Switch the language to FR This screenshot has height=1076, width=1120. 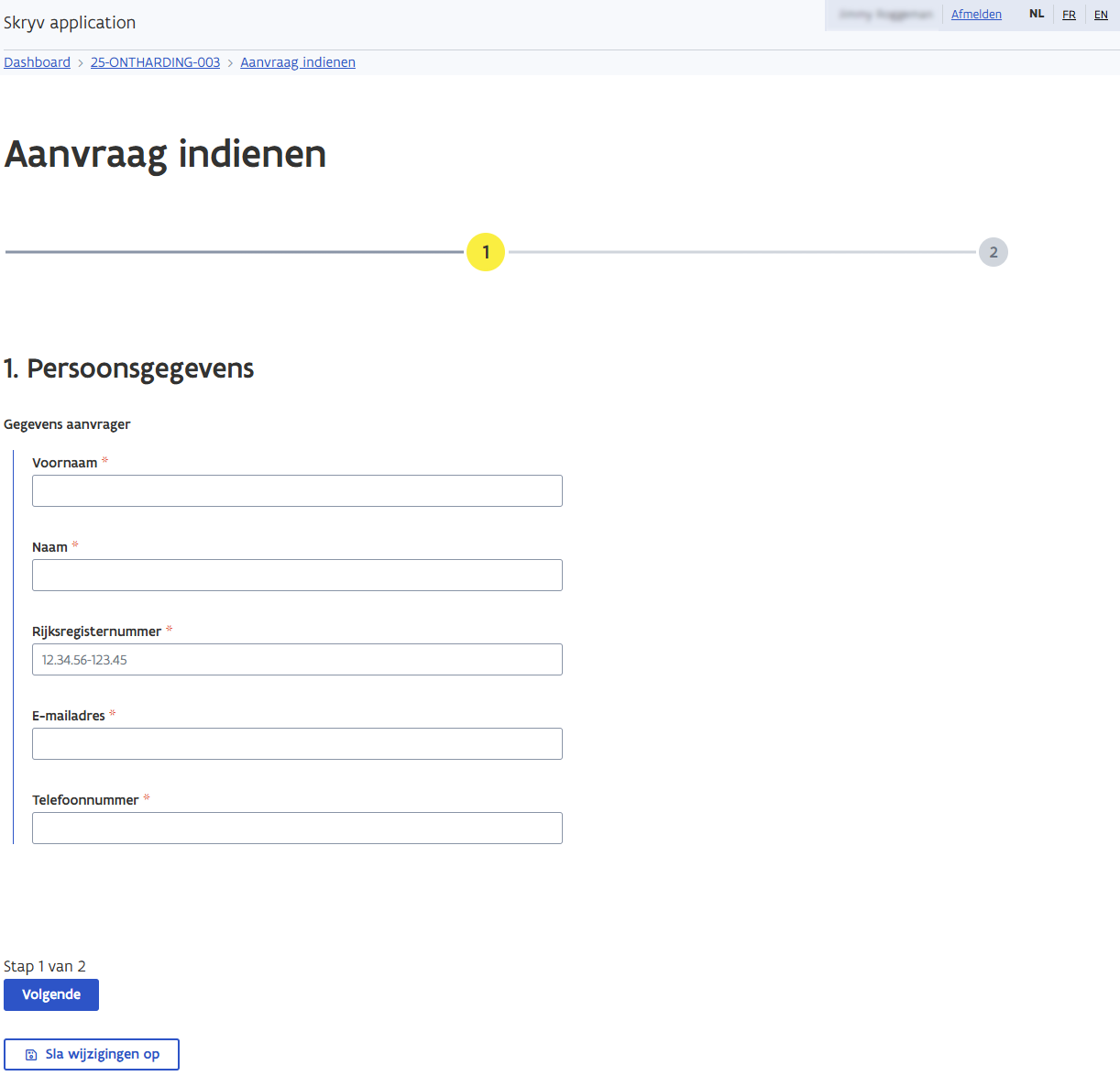(1069, 14)
